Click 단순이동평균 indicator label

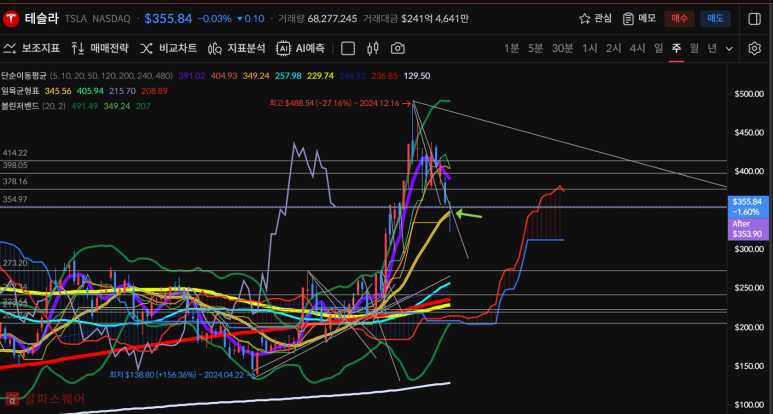point(24,76)
